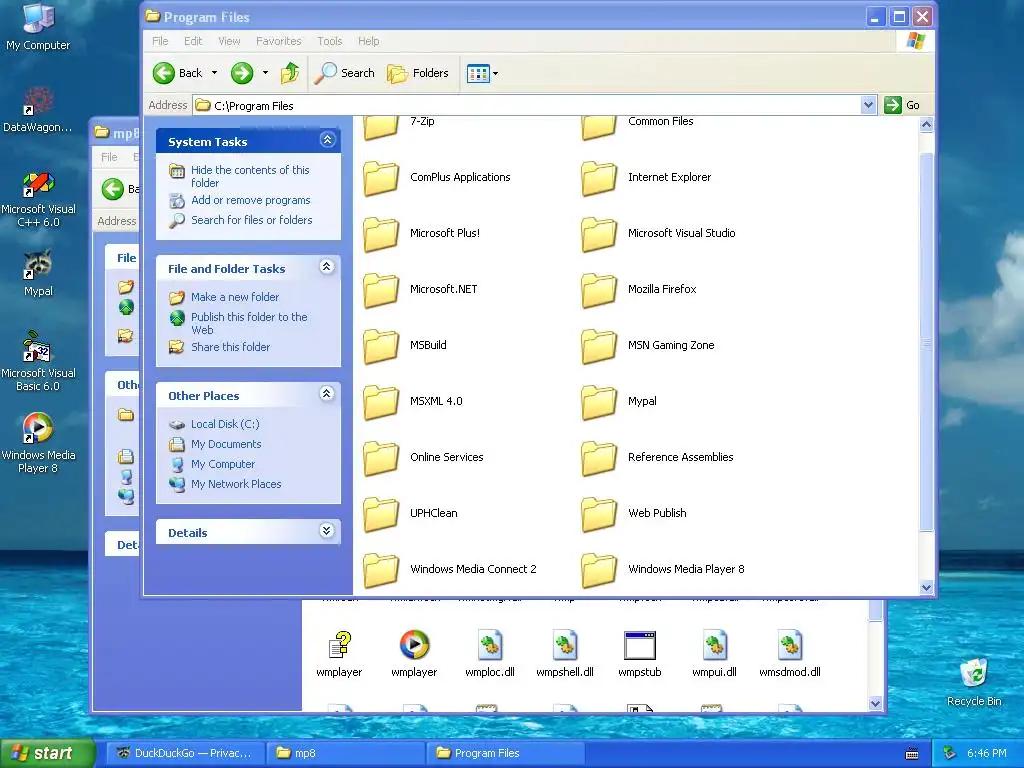1024x768 pixels.
Task: Open the Back button history dropdown
Action: point(214,73)
